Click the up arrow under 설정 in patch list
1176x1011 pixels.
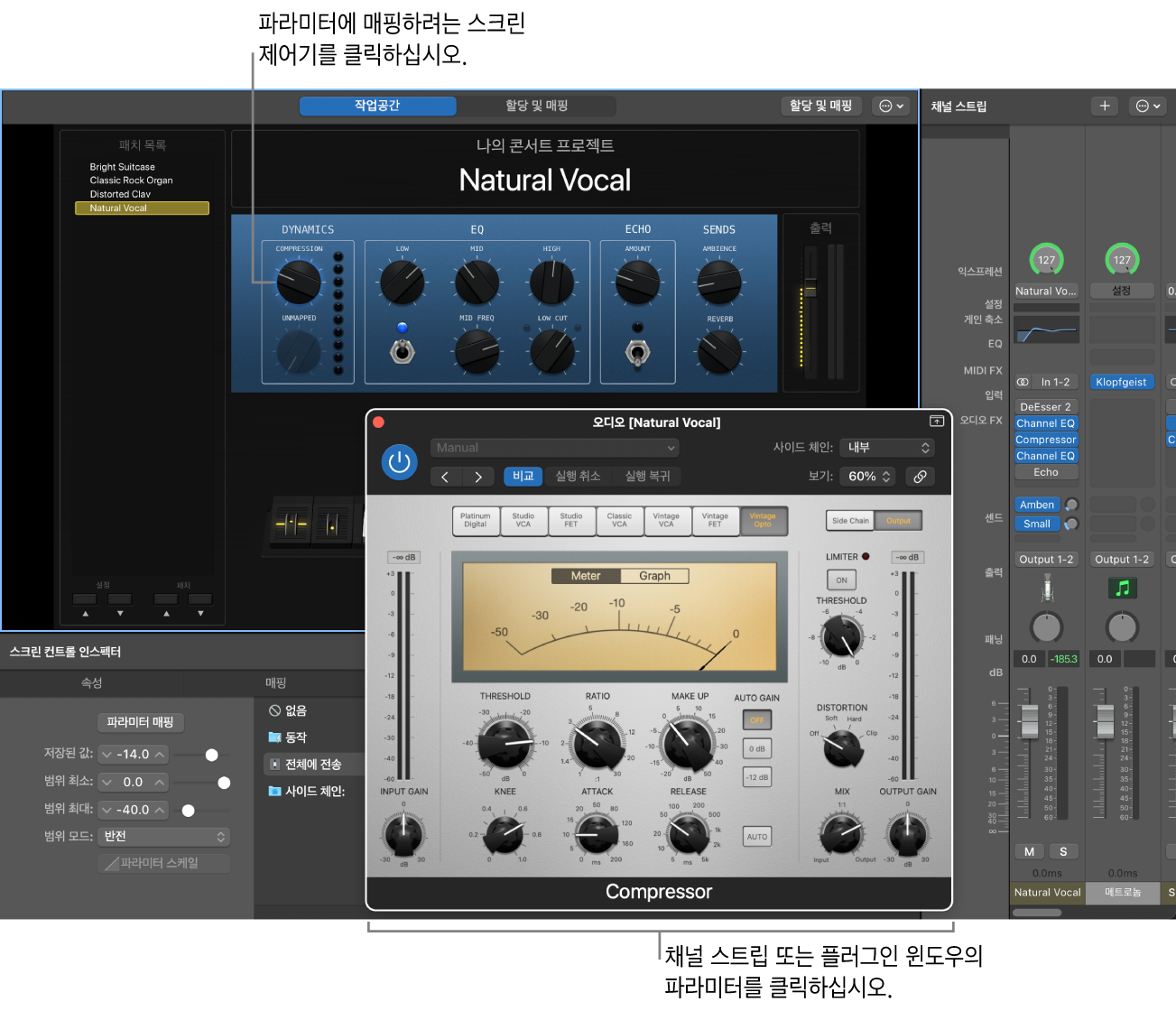pyautogui.click(x=86, y=614)
